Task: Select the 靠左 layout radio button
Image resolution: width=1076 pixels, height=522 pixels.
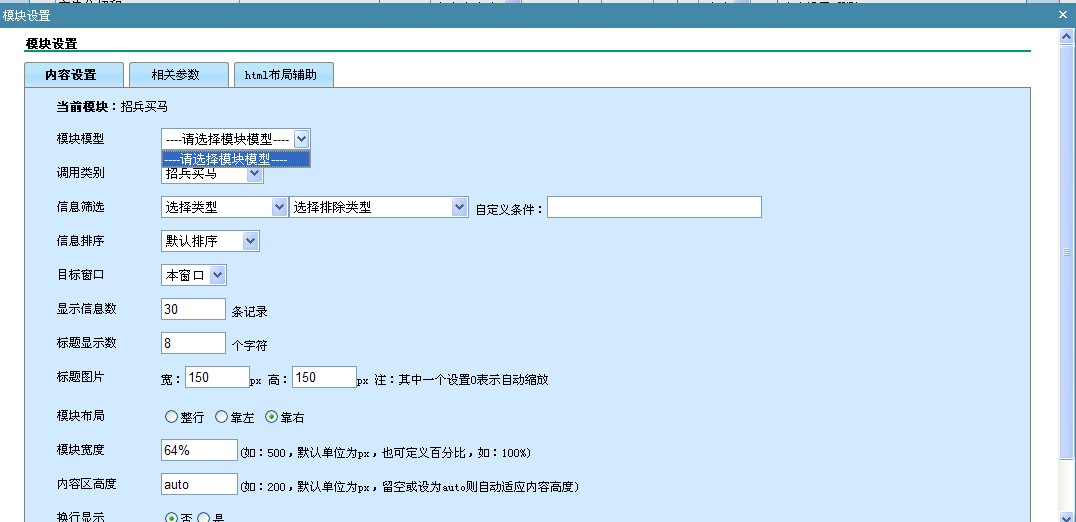Action: click(221, 417)
